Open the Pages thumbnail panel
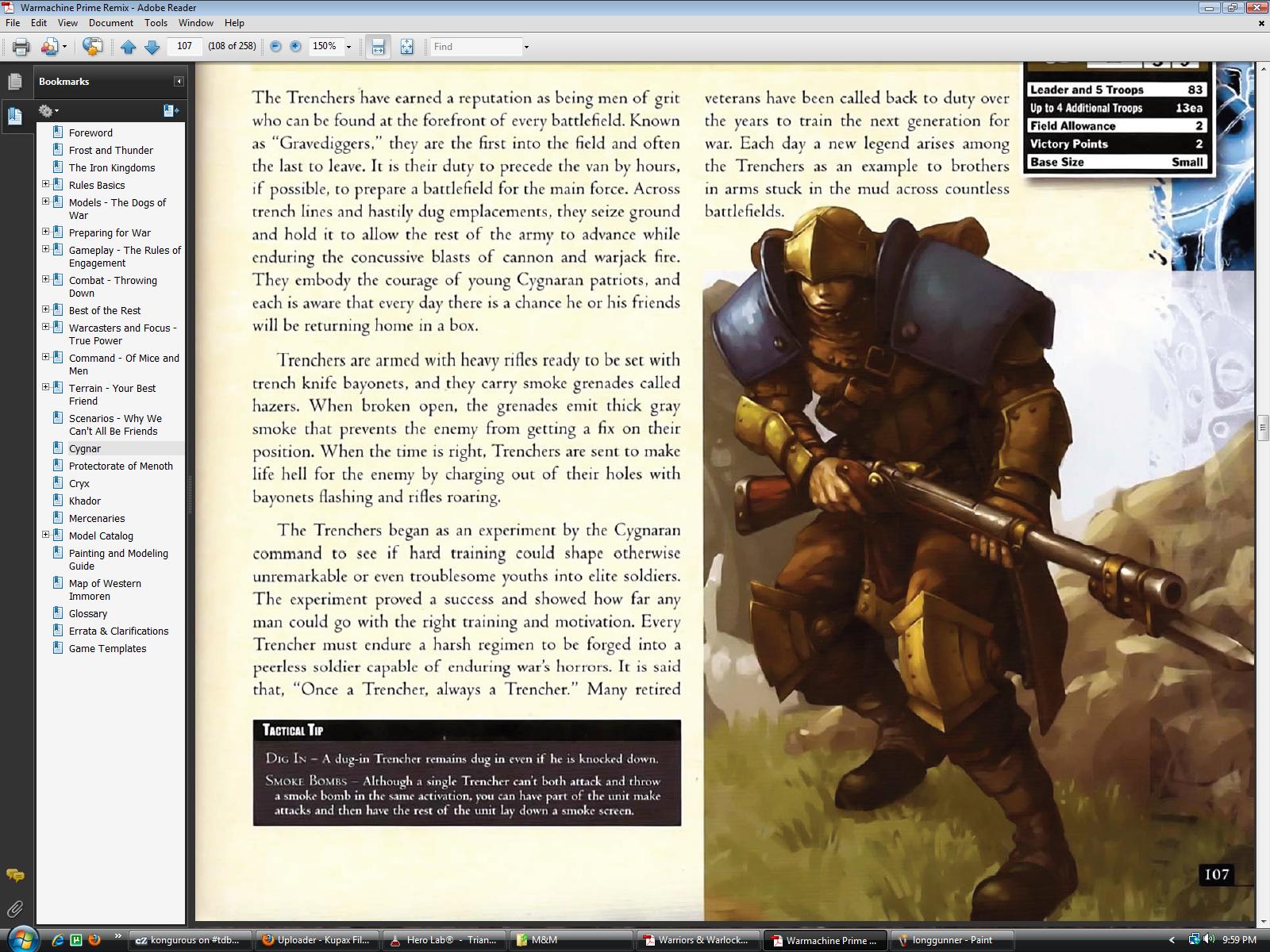Viewport: 1270px width, 952px height. click(14, 82)
